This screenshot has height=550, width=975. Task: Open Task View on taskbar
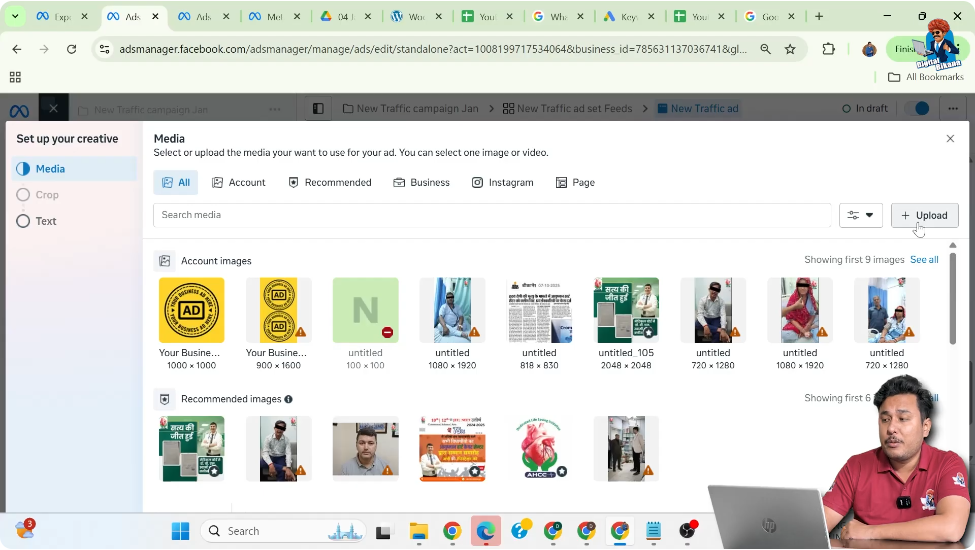click(x=383, y=532)
